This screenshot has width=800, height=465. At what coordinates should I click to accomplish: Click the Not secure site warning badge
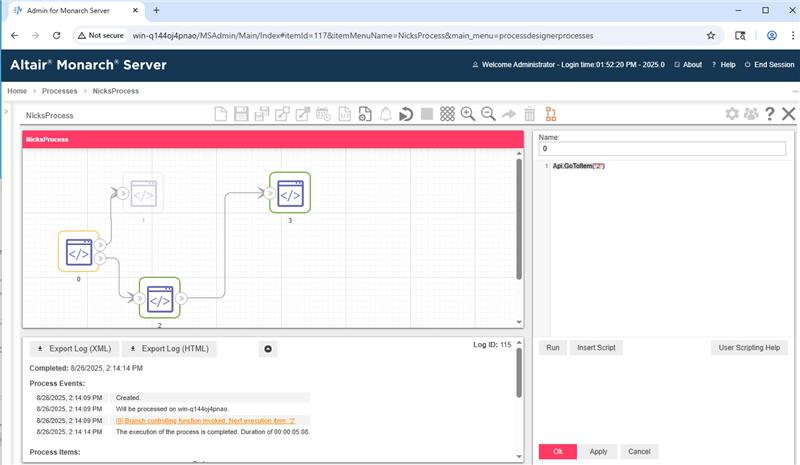tap(101, 36)
